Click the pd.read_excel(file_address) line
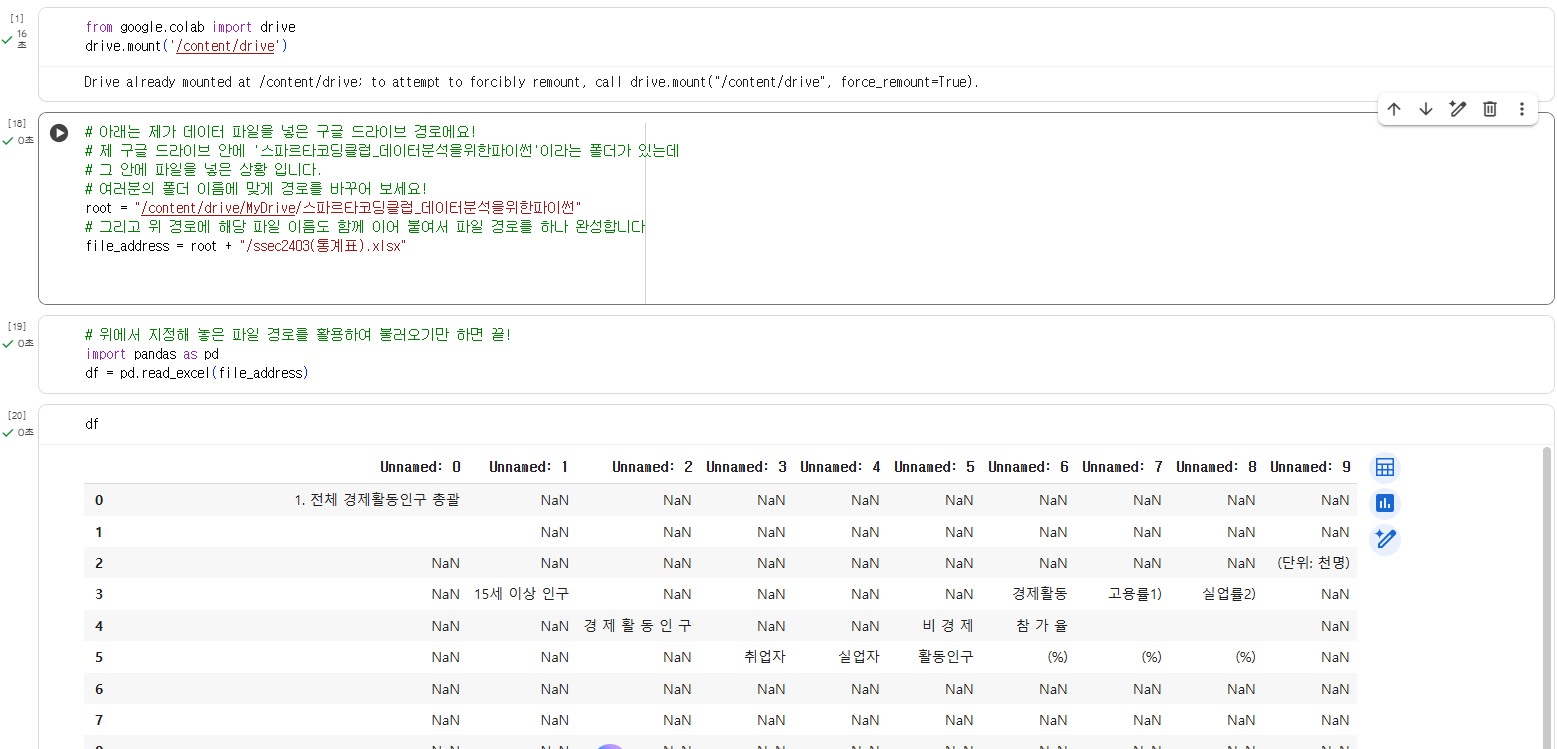Screen dimensions: 1557x749 coord(197,373)
